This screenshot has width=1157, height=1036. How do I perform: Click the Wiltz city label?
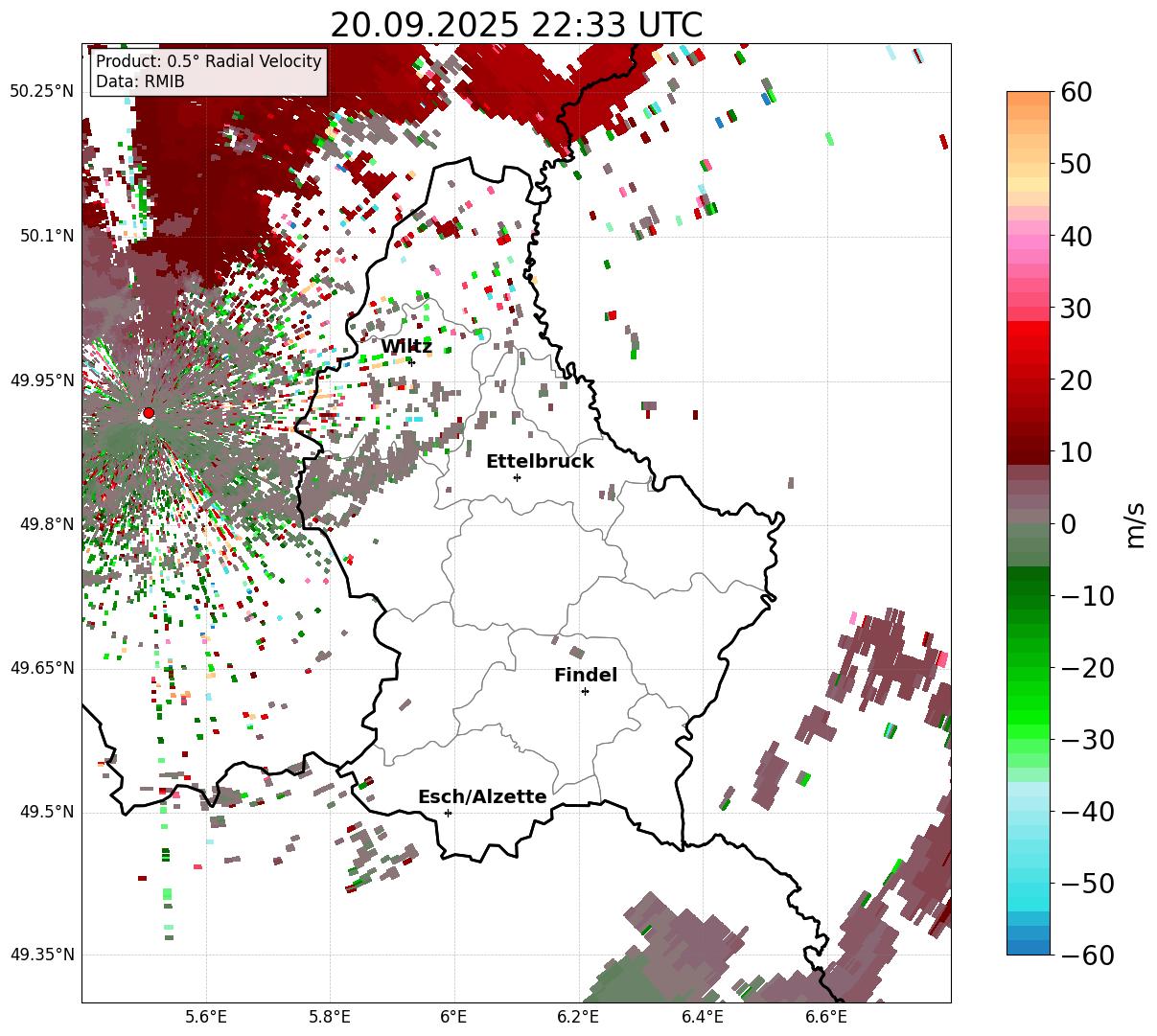[x=406, y=346]
